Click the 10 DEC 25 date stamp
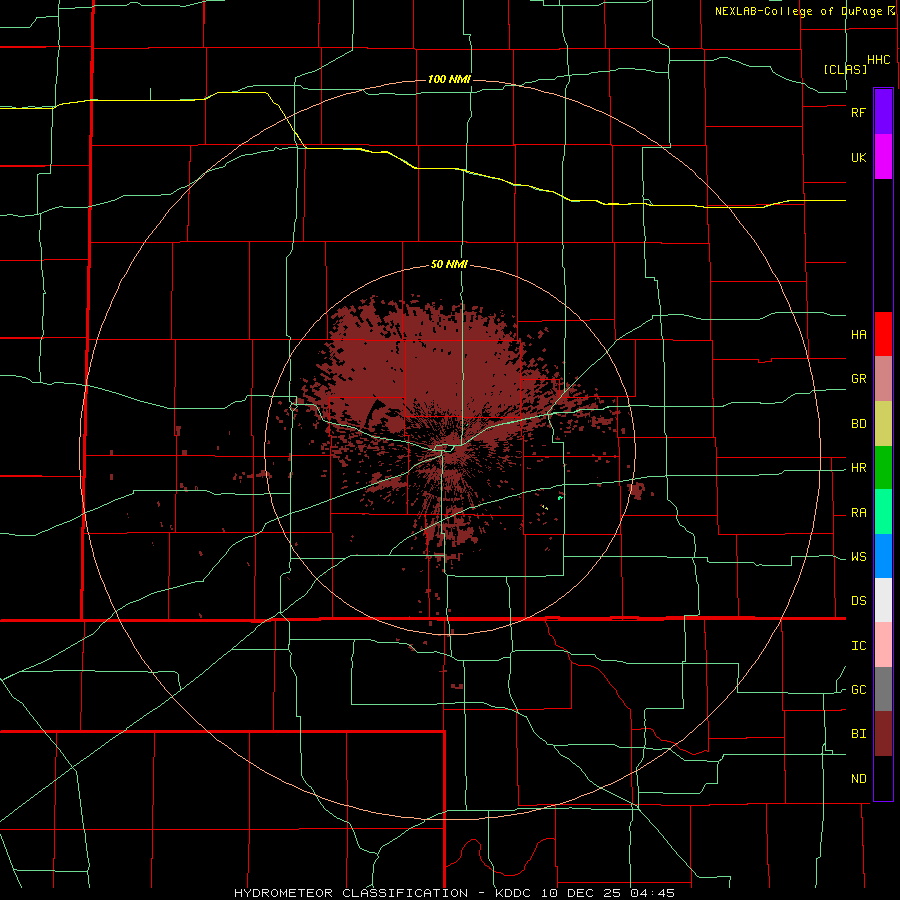Screen dimensions: 900x900 580,893
